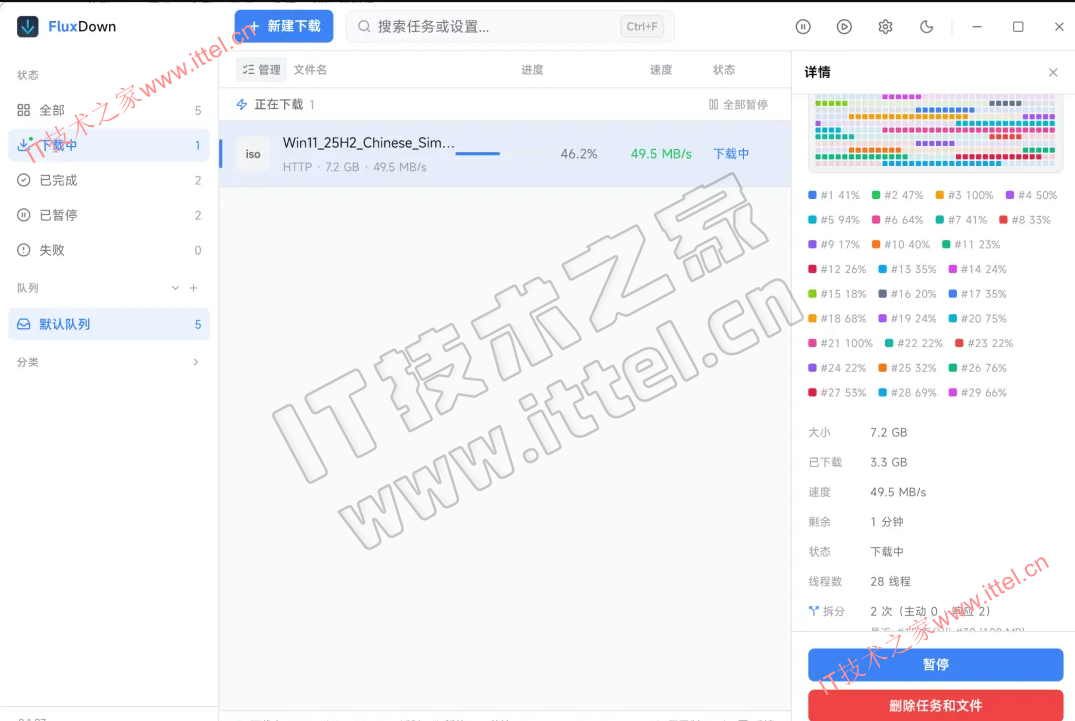Select the Win11_25H2_Chinese_Sim file name

[x=369, y=143]
